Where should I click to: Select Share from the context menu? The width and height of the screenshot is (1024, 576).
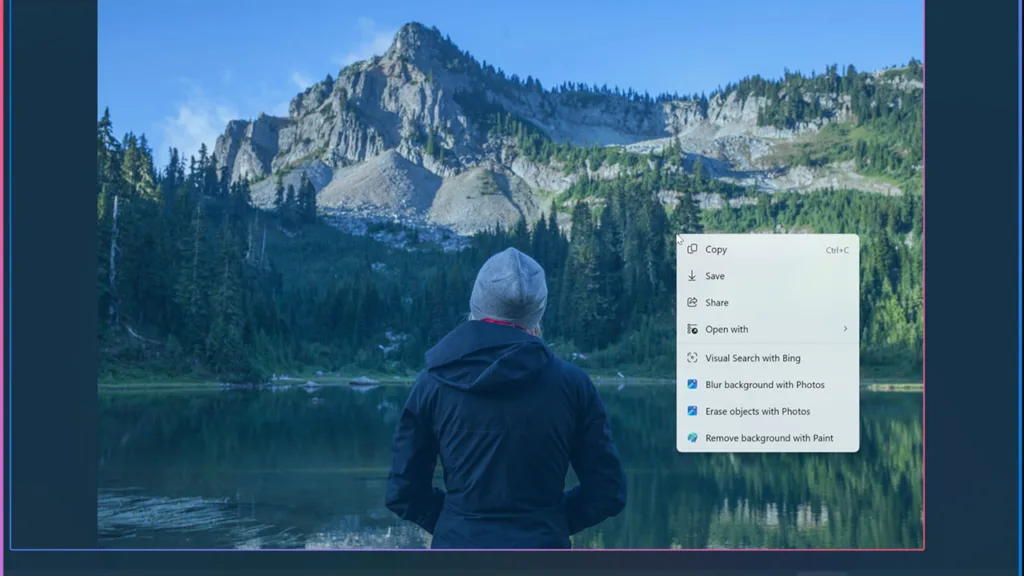[767, 302]
